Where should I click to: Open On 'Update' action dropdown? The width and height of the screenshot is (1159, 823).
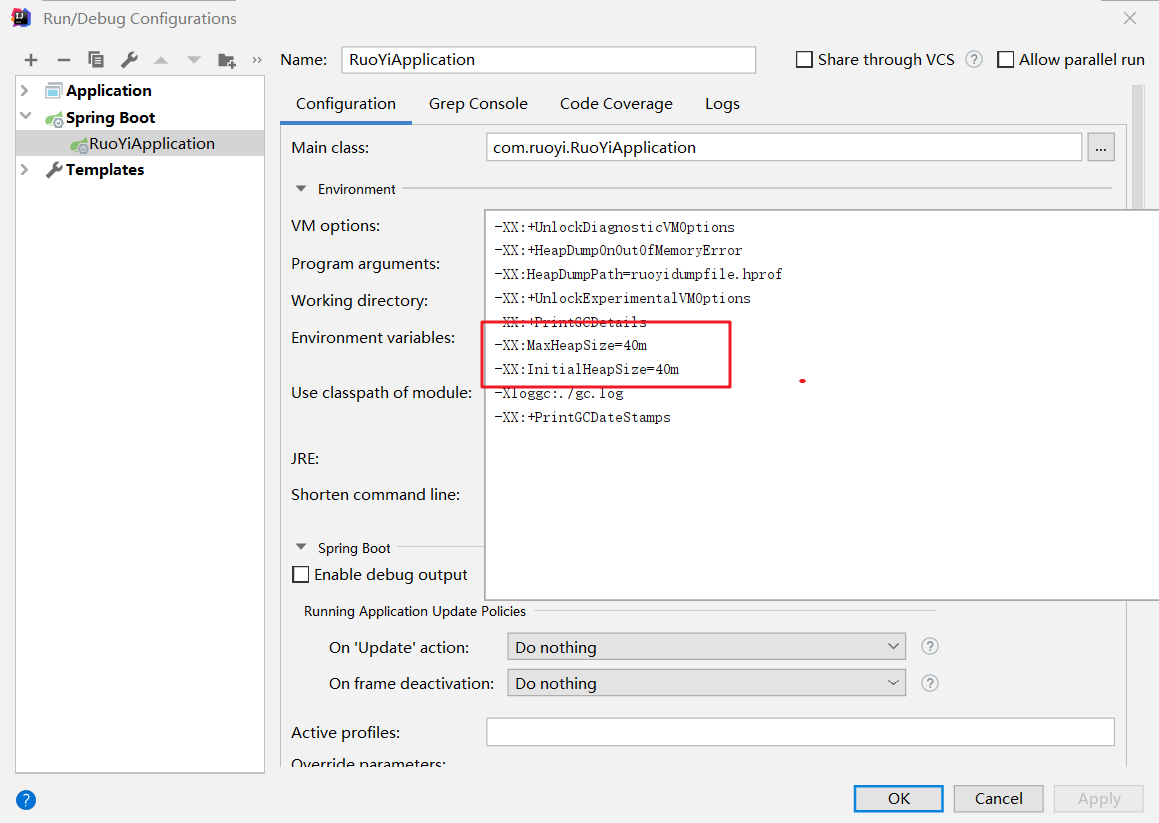707,647
